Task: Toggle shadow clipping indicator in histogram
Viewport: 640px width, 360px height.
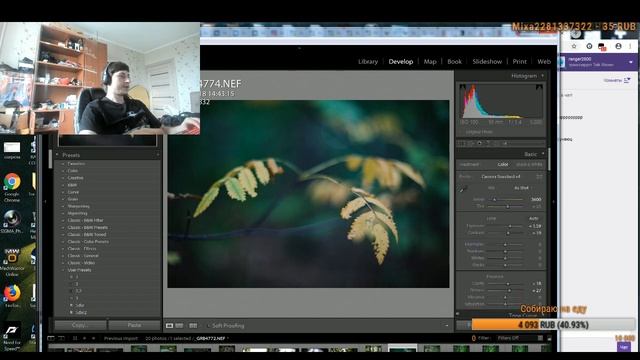Action: (462, 87)
